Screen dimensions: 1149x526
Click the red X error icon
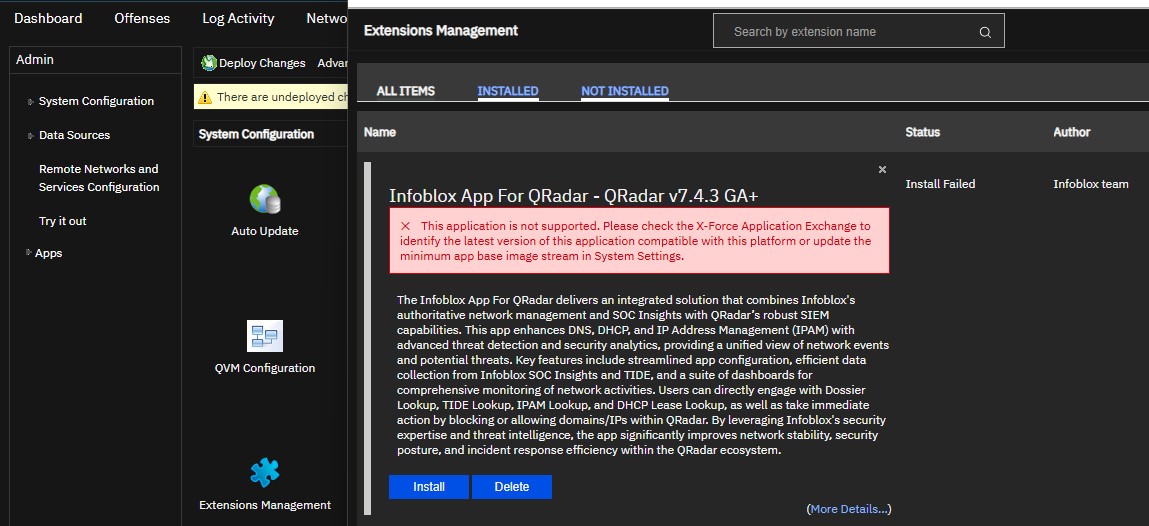(405, 226)
